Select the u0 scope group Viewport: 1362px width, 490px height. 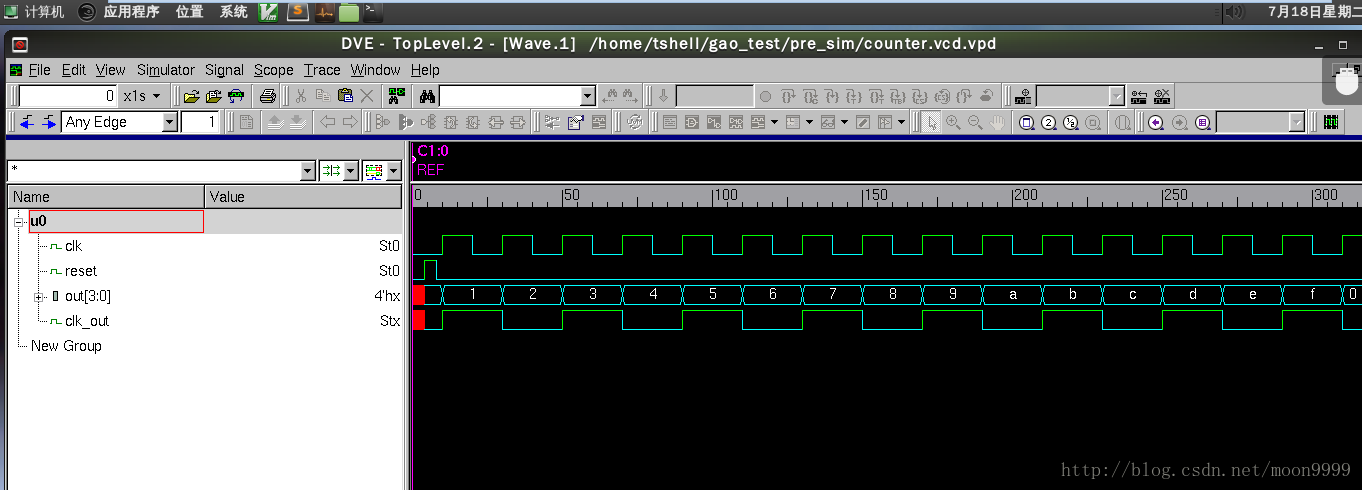click(x=116, y=222)
